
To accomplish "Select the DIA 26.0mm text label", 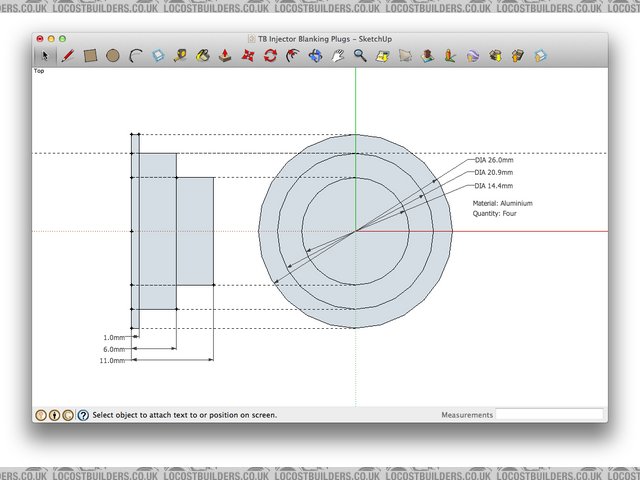I will point(493,160).
